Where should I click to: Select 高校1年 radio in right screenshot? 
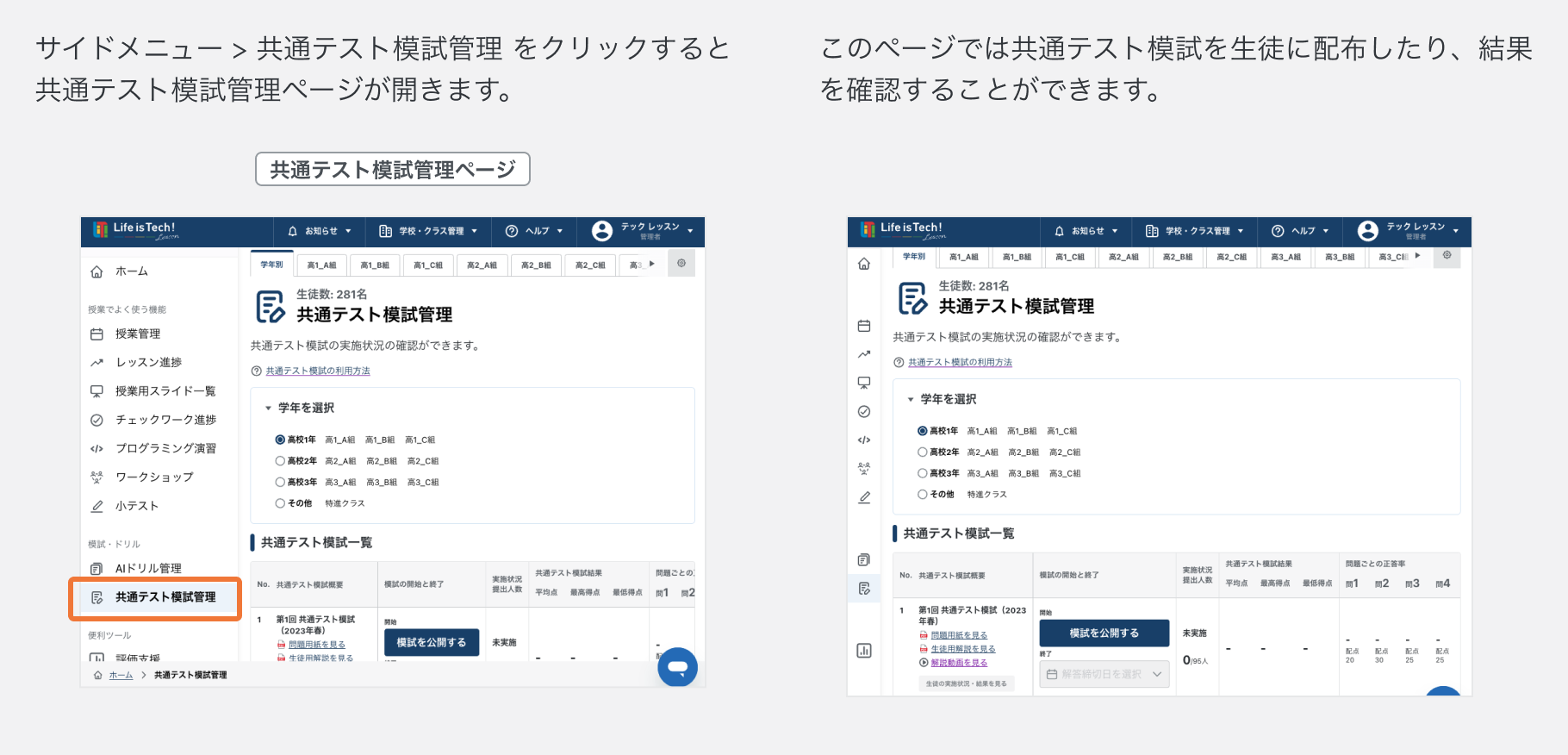pos(923,431)
